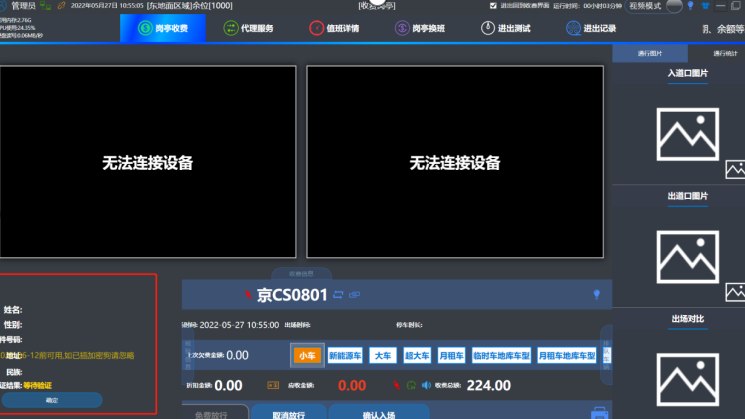Viewport: 745px width, 419px height.
Task: Click the 出场对比 heading
Action: [688, 319]
